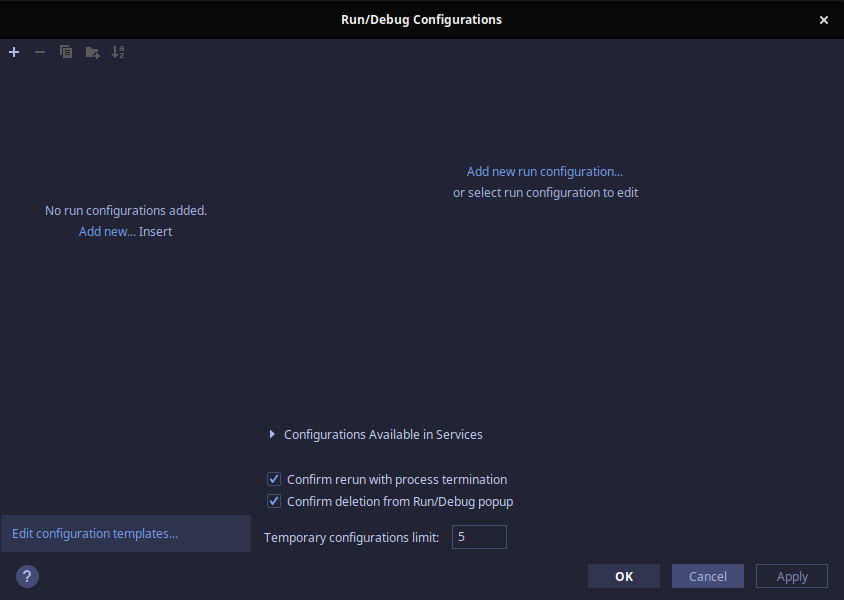
Task: Click the Create New Folder icon
Action: click(92, 52)
